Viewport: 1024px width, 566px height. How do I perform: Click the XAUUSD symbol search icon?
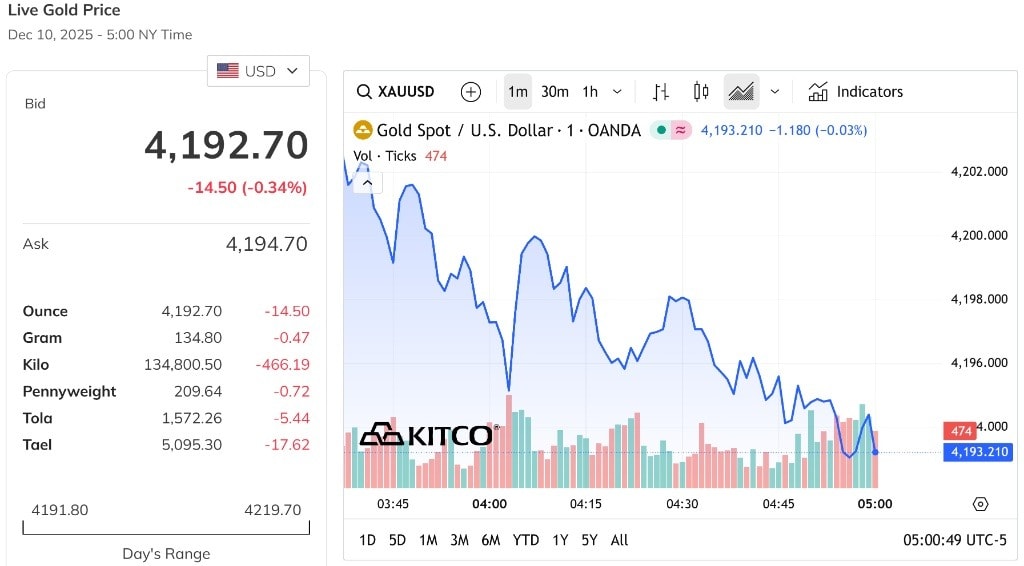[x=365, y=92]
